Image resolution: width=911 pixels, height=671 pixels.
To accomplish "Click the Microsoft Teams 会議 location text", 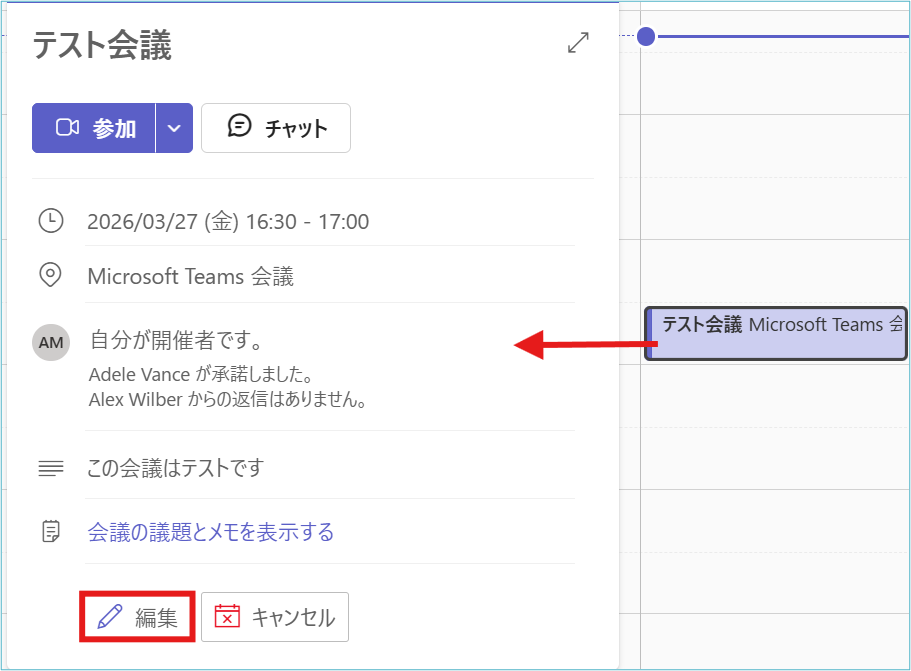I will tap(191, 277).
